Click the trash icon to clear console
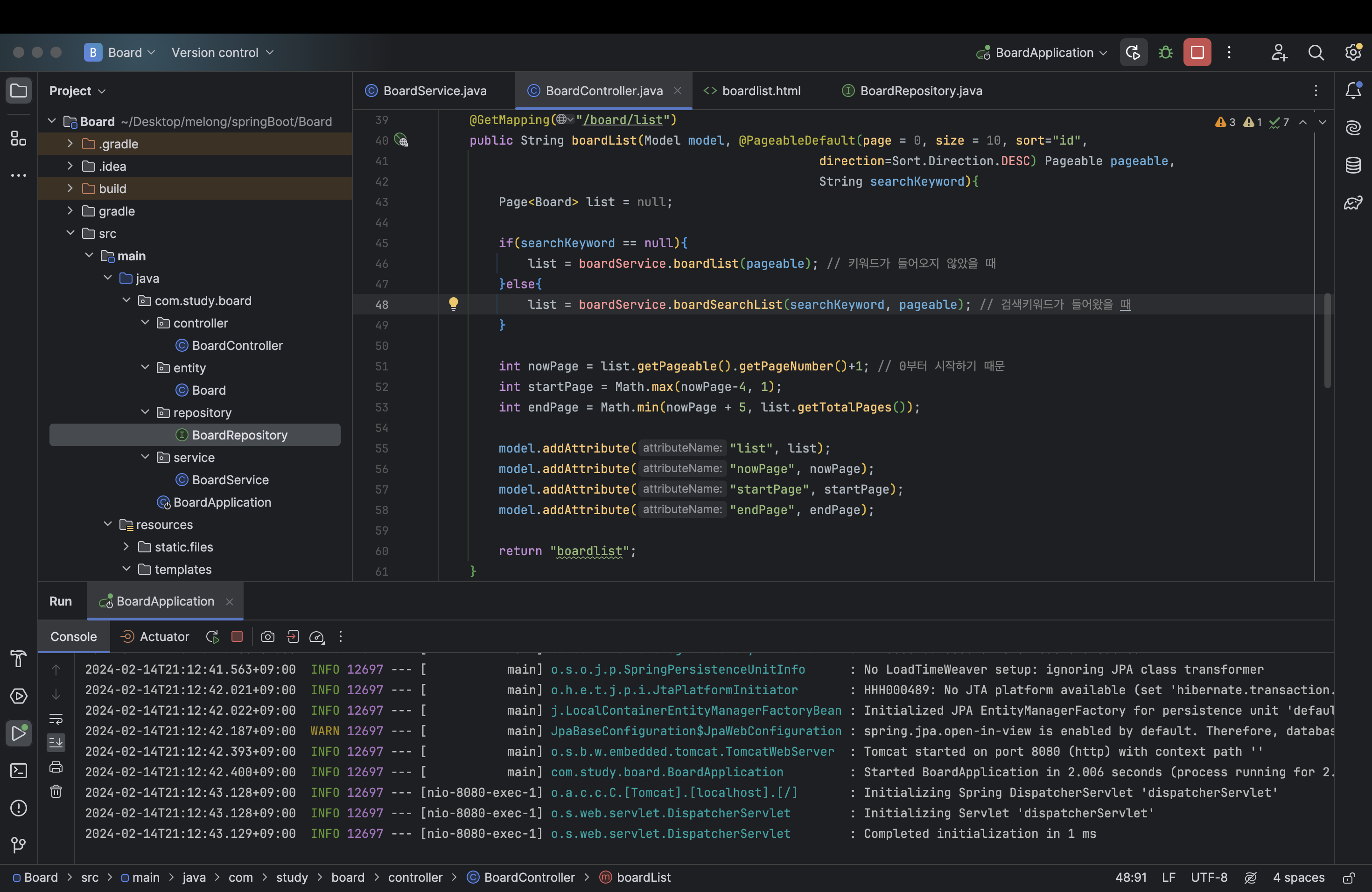This screenshot has width=1372, height=892. (x=56, y=791)
